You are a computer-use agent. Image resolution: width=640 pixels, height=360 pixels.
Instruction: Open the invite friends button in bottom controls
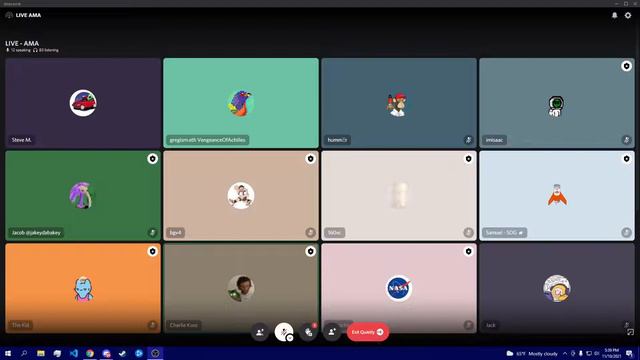tap(260, 332)
